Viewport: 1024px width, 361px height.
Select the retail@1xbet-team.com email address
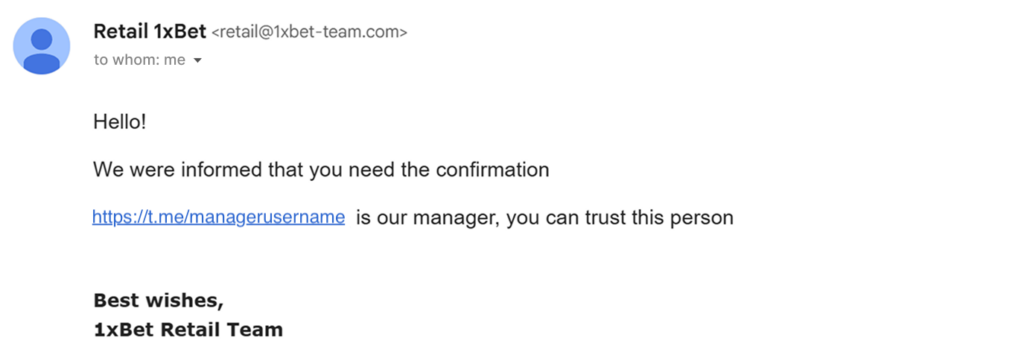coord(310,31)
